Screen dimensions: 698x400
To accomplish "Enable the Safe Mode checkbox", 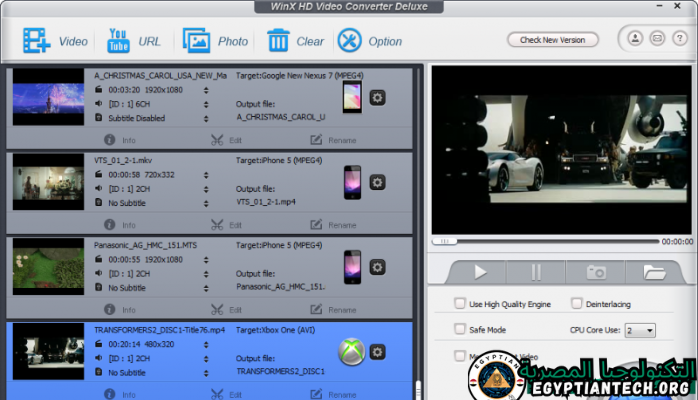I will click(x=460, y=329).
